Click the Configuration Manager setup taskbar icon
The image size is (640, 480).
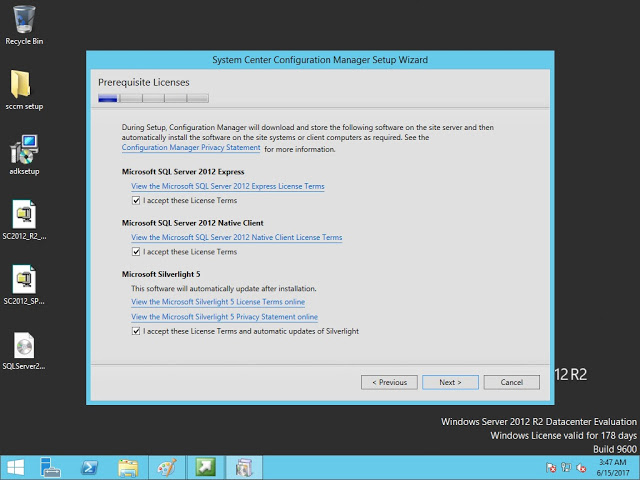tap(243, 467)
